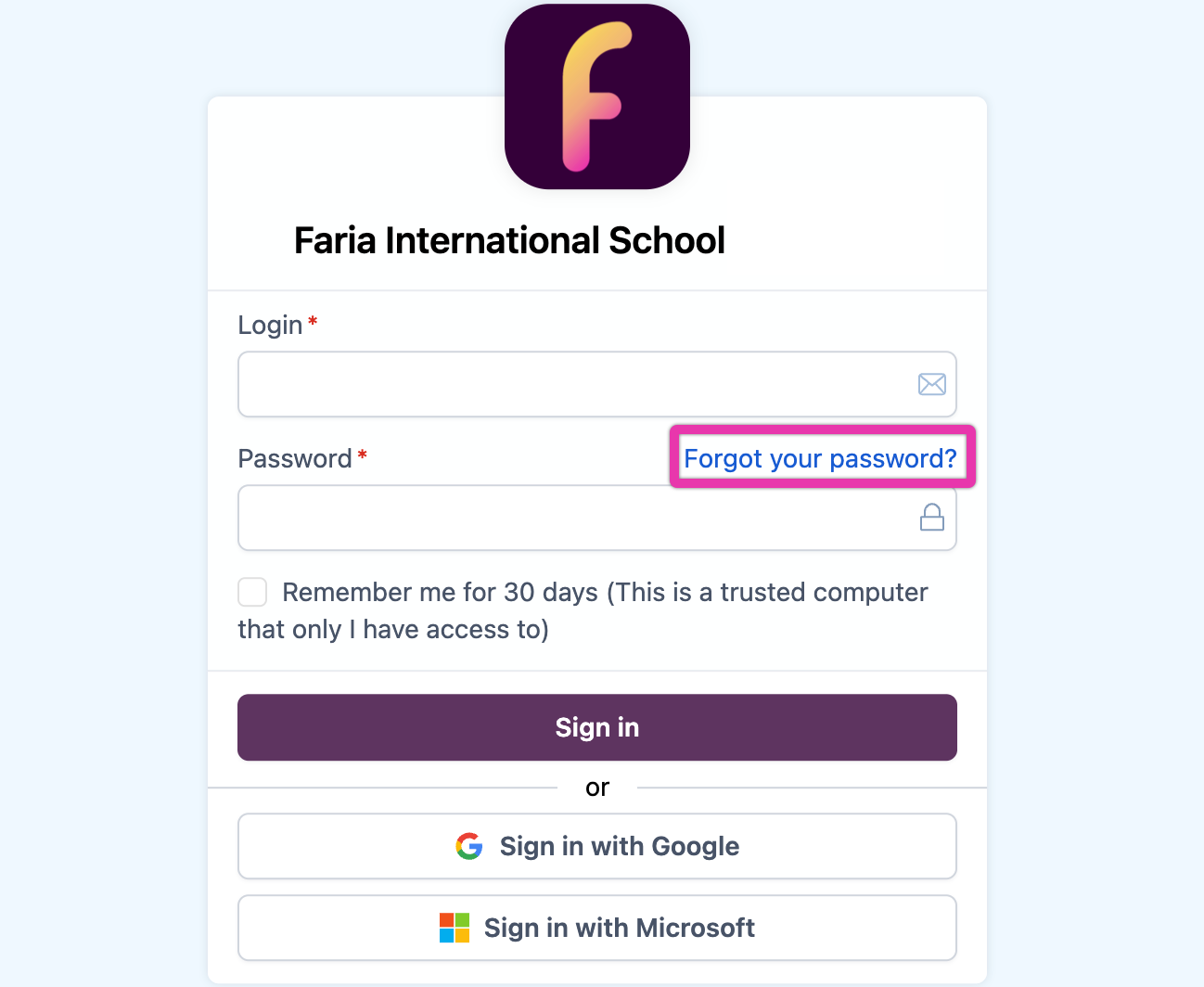
Task: Click the Microsoft four-square logo icon
Action: pyautogui.click(x=455, y=928)
